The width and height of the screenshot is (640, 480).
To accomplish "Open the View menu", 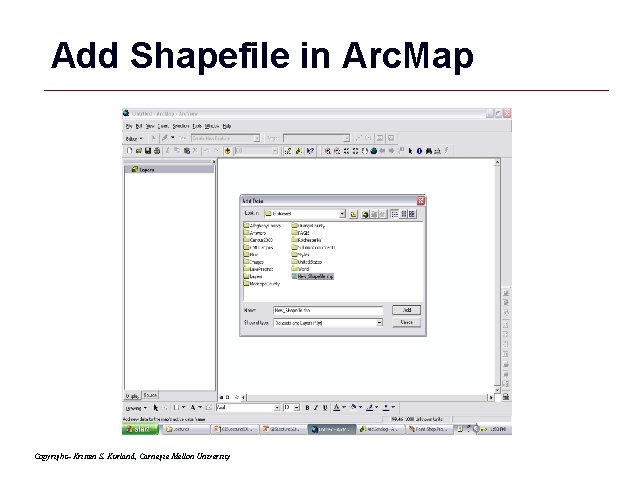I will 150,126.
